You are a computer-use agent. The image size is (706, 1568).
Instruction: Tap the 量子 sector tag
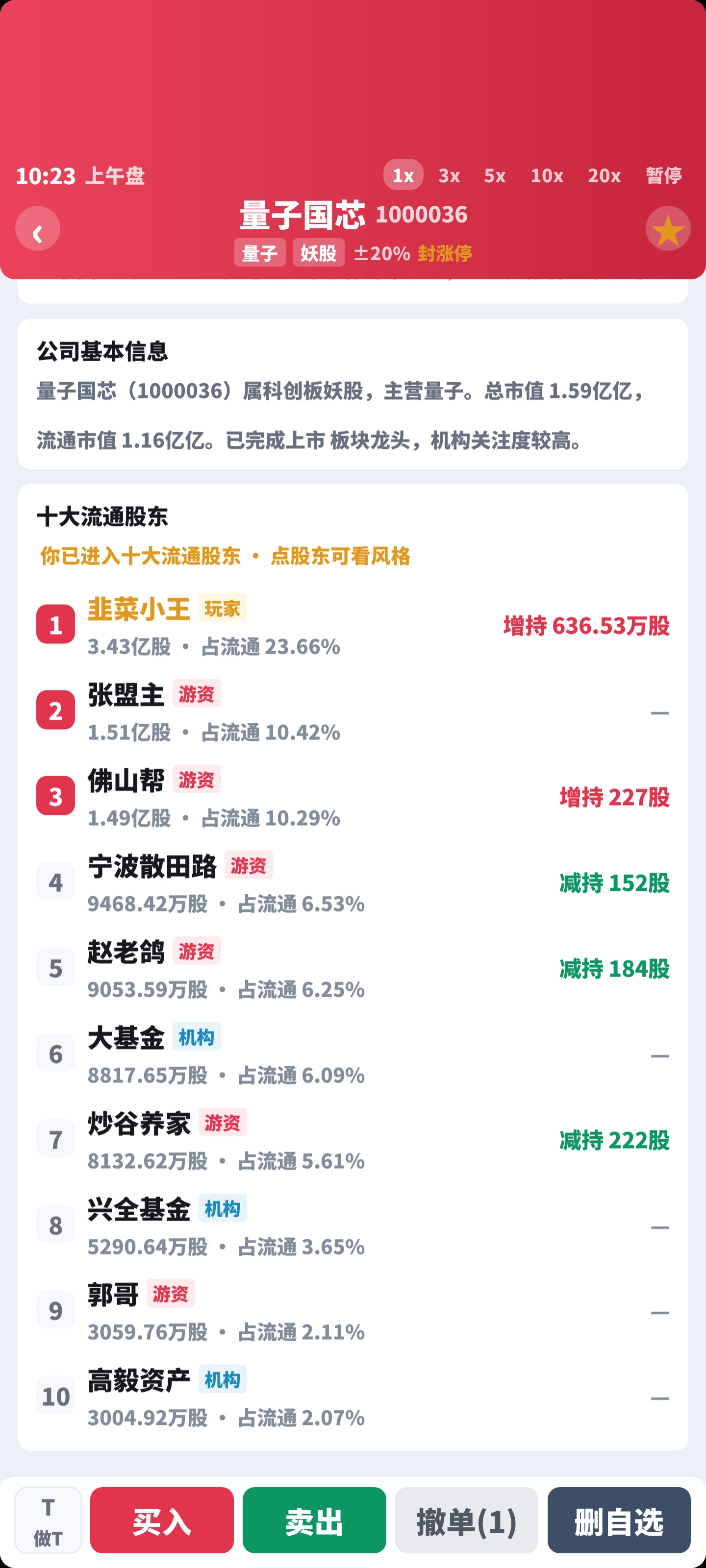click(x=259, y=253)
